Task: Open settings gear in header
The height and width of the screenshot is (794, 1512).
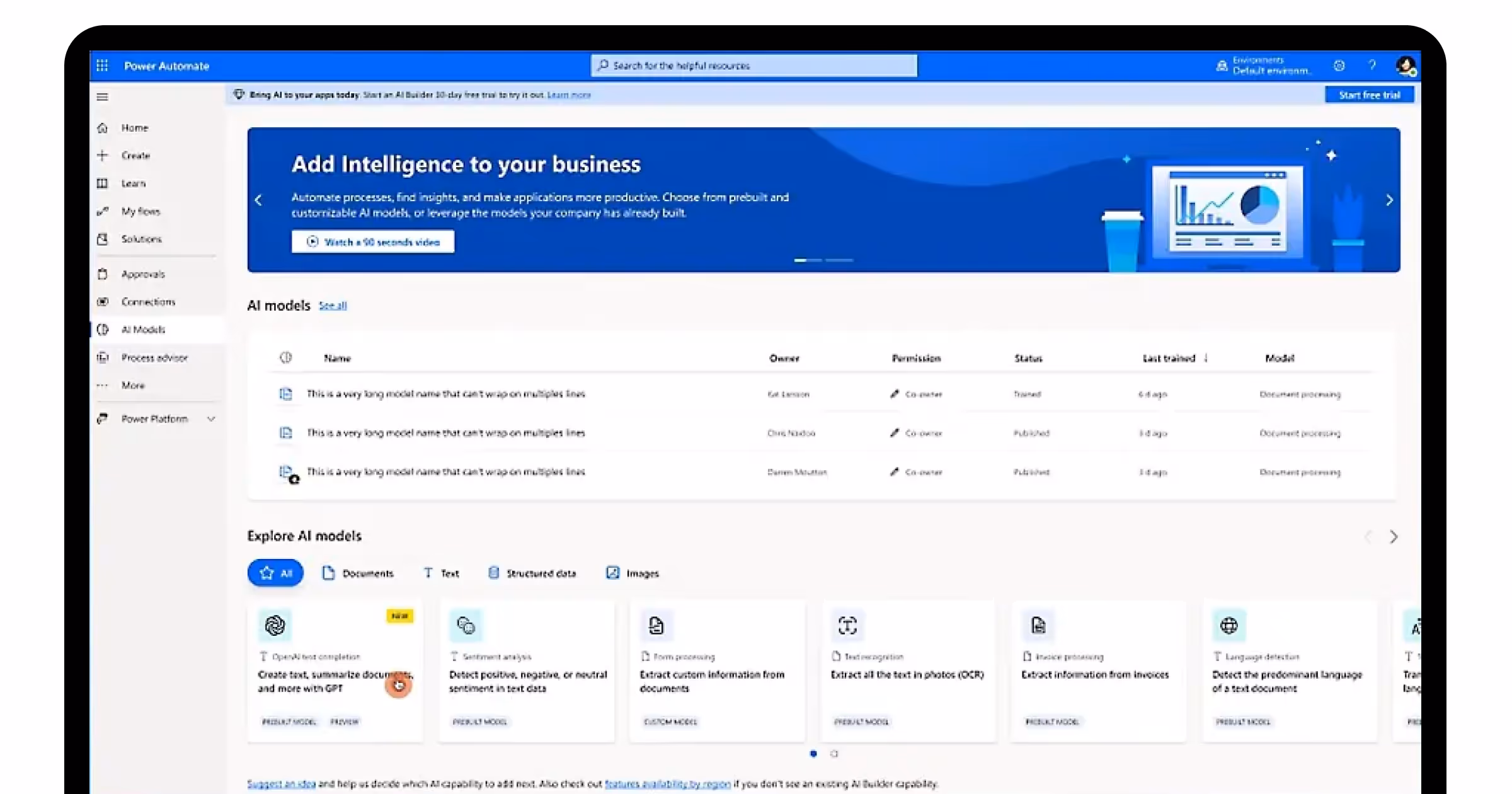Action: [1339, 66]
